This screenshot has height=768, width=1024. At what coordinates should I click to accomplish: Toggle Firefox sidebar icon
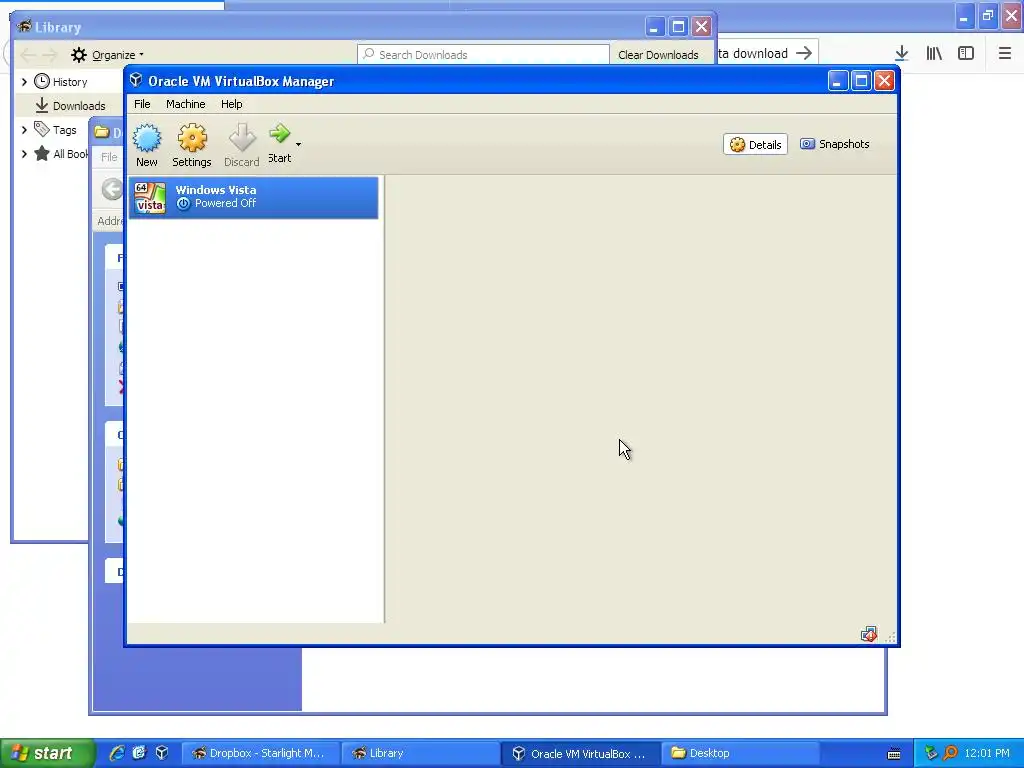point(966,54)
